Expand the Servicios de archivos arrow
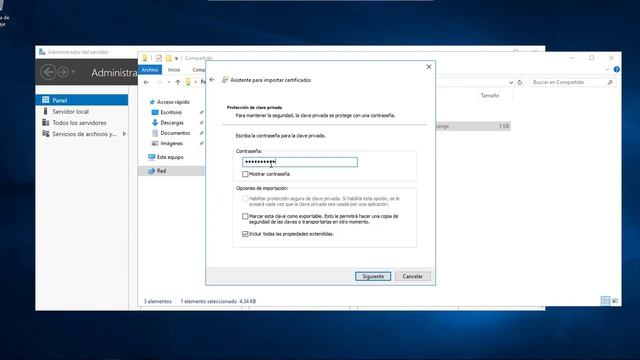Viewport: 640px width, 360px height. (124, 134)
